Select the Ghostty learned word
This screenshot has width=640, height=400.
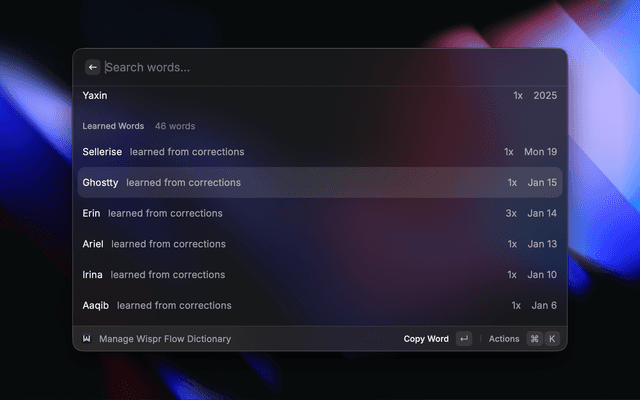point(100,183)
